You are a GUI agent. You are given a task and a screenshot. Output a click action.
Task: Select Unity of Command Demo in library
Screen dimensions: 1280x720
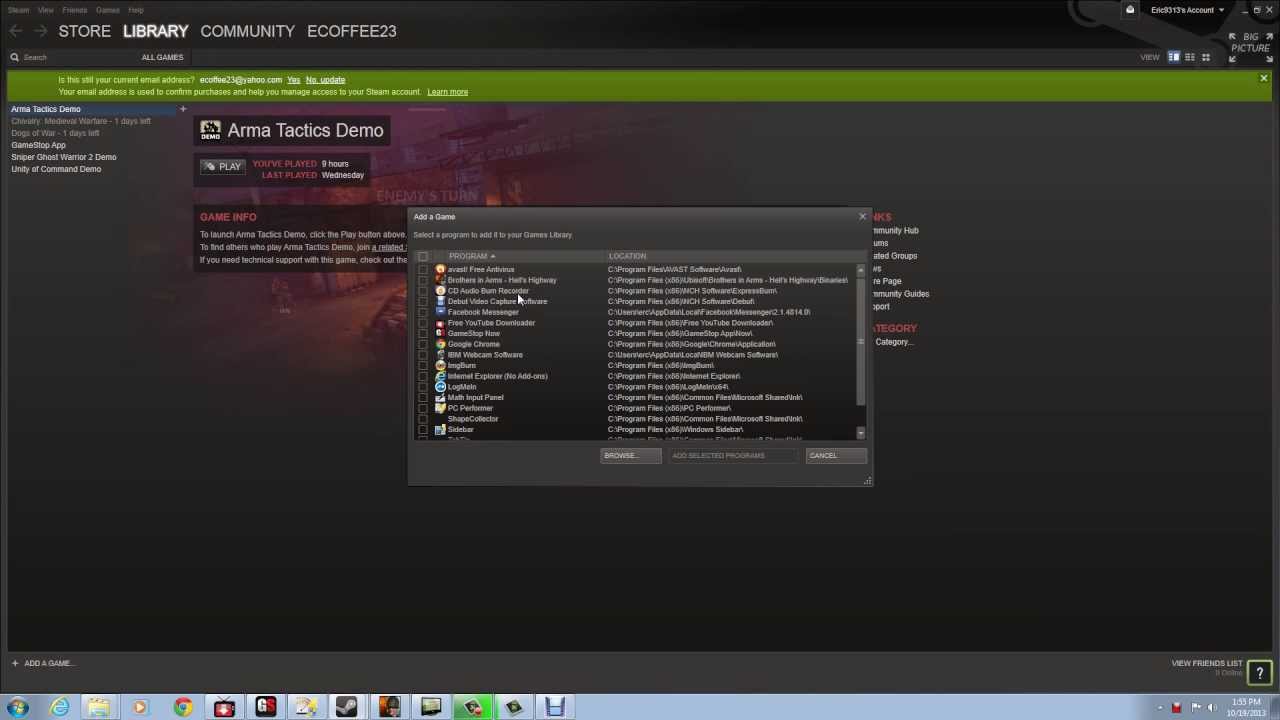[56, 169]
